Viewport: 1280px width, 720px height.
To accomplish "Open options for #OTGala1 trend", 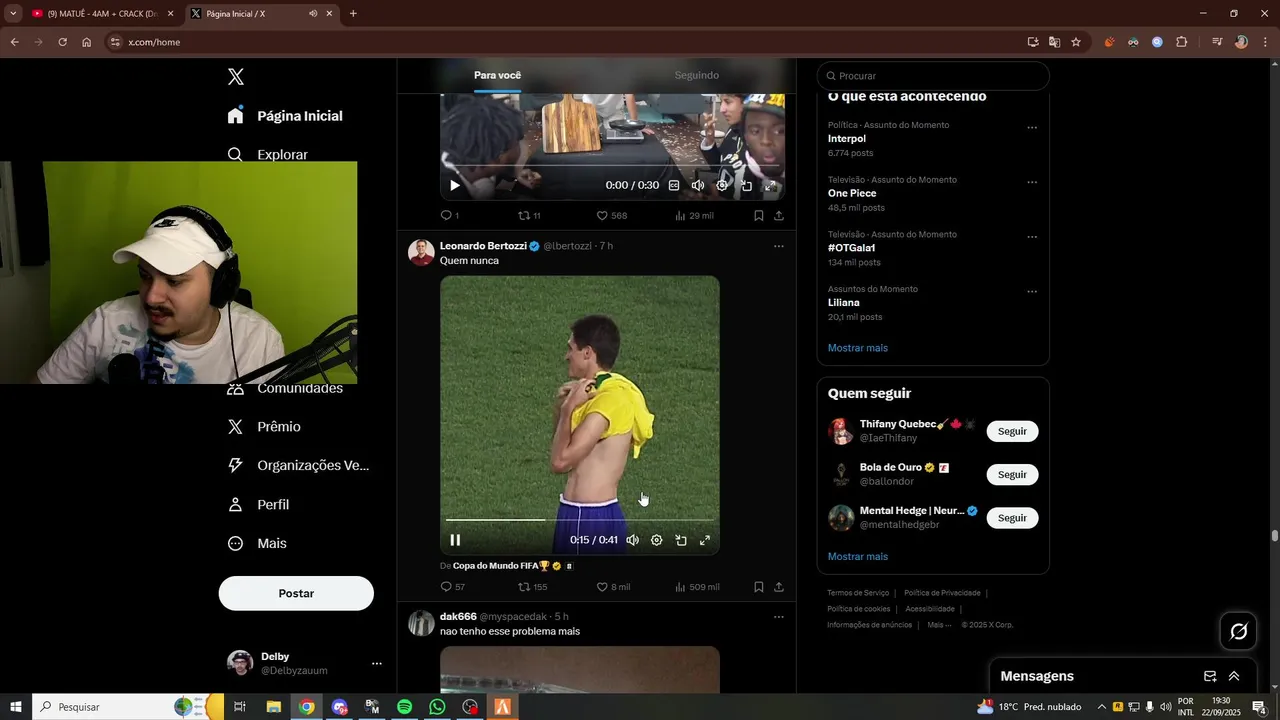I will 1032,237.
